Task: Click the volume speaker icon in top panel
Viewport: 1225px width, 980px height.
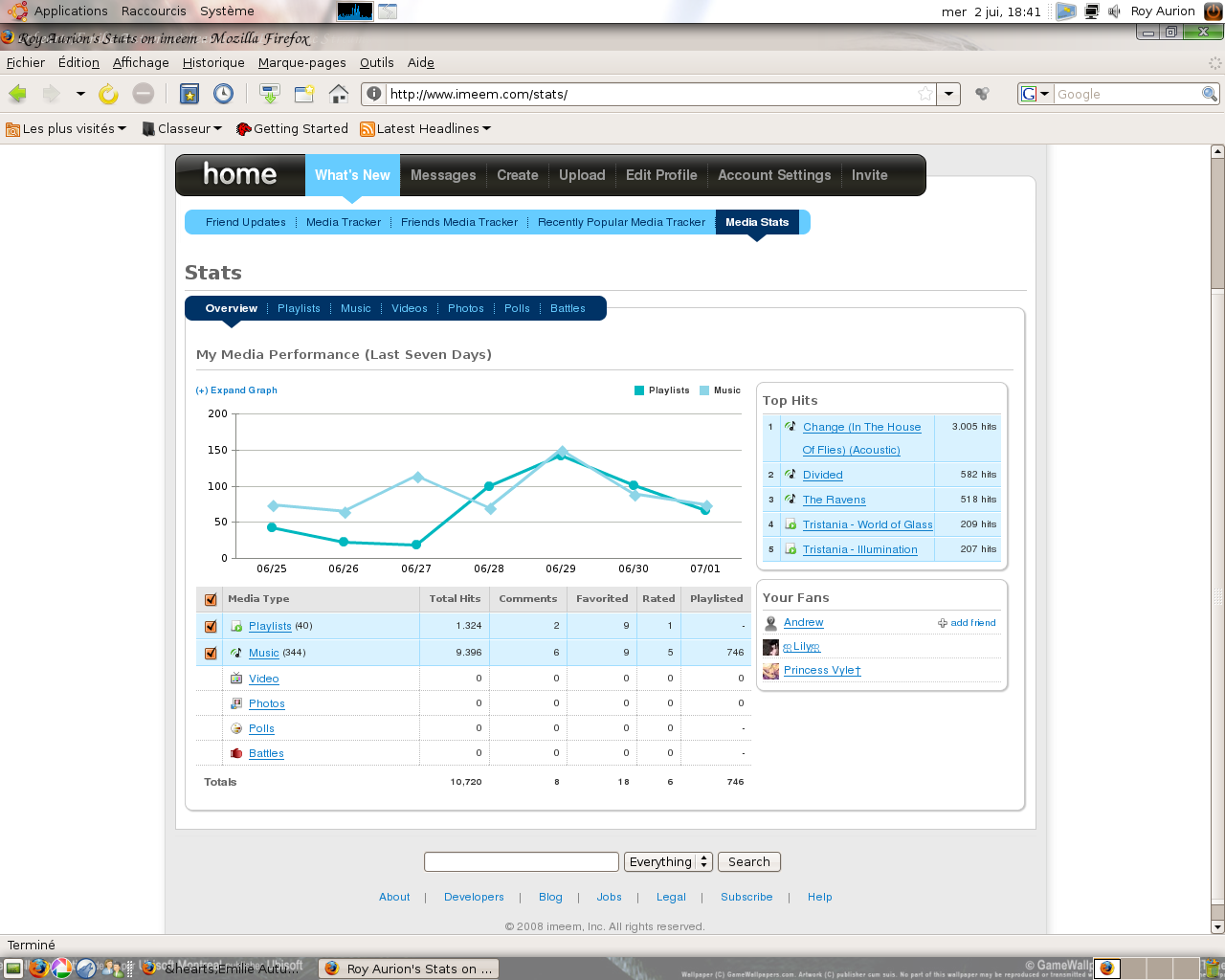Action: [1115, 11]
